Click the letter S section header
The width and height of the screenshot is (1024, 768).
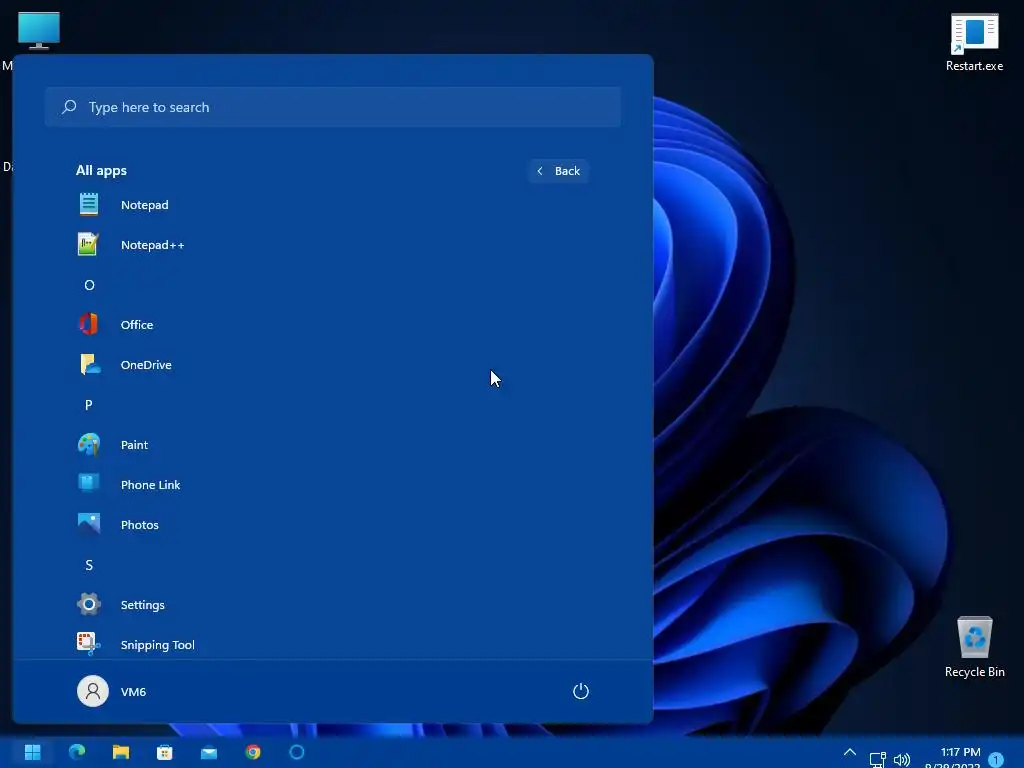pos(89,565)
